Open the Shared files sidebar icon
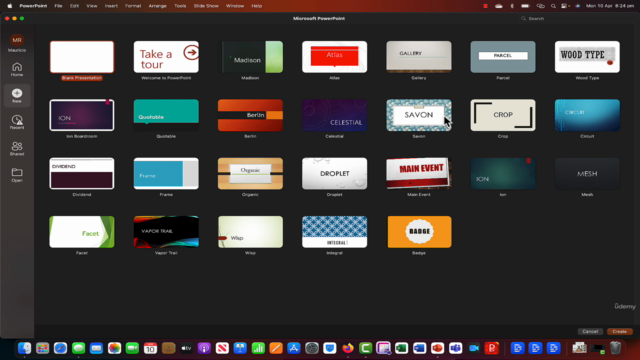 [x=17, y=149]
